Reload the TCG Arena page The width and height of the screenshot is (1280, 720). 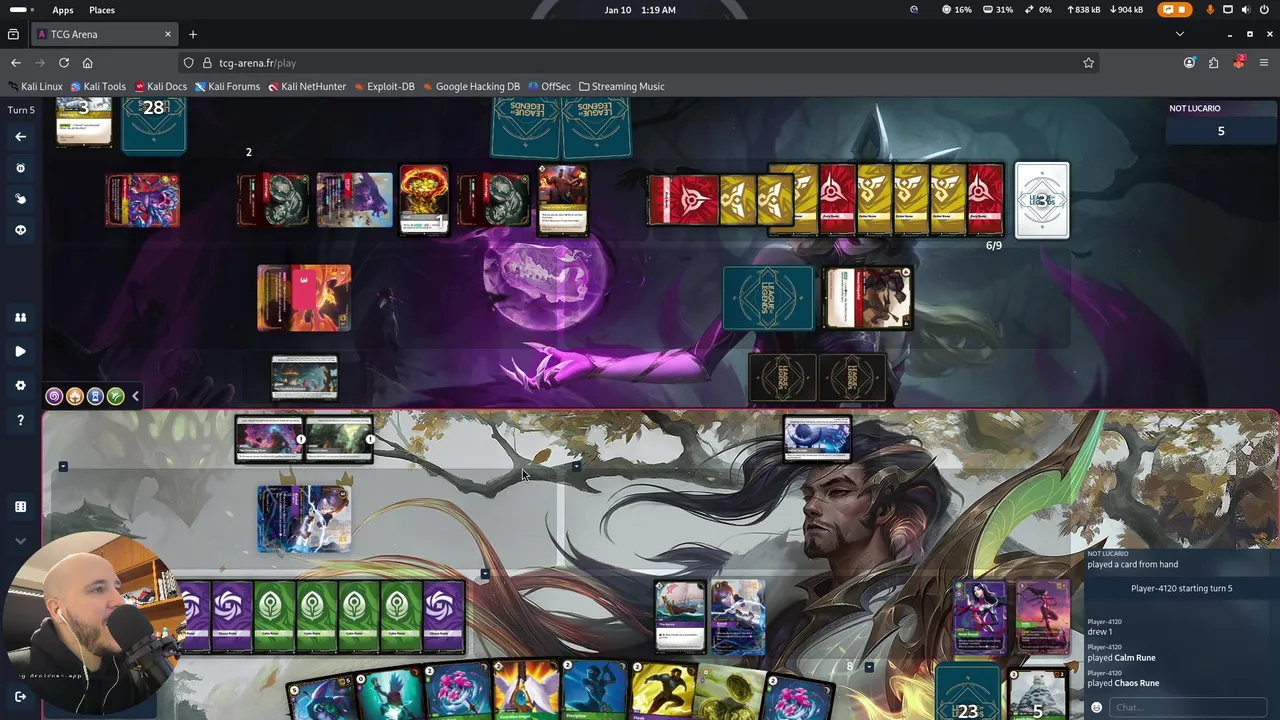[x=63, y=62]
